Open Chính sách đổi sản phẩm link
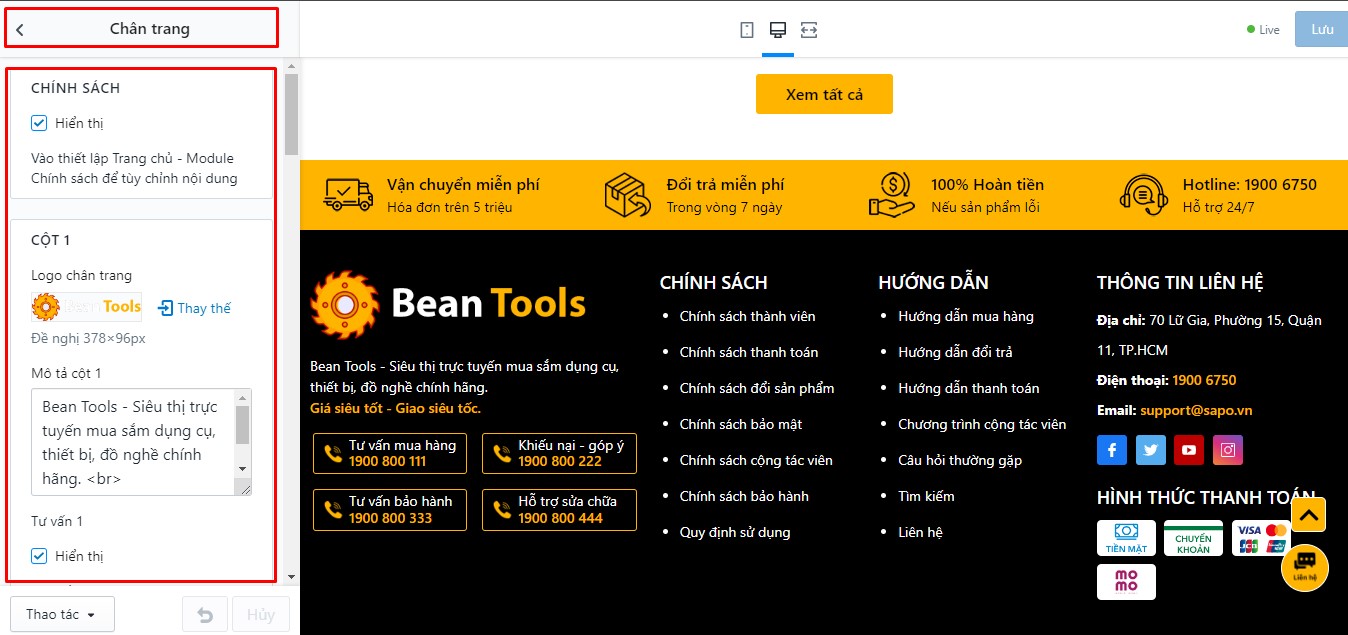Image resolution: width=1348 pixels, height=635 pixels. [757, 388]
